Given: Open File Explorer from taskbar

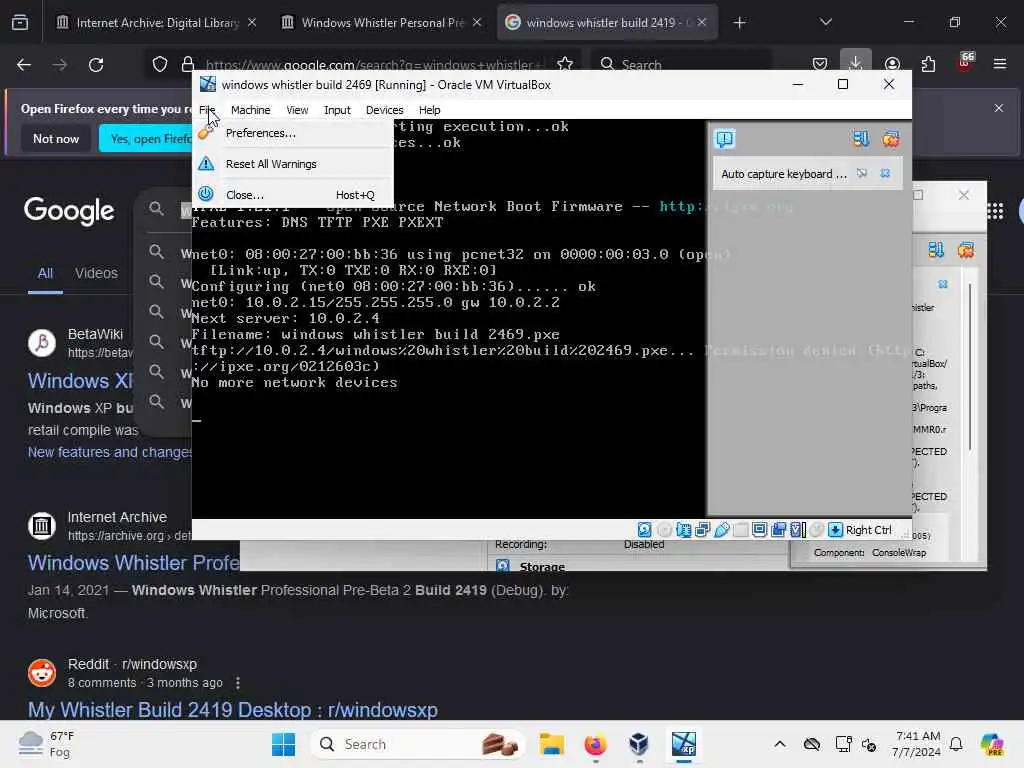Looking at the screenshot, I should 551,744.
